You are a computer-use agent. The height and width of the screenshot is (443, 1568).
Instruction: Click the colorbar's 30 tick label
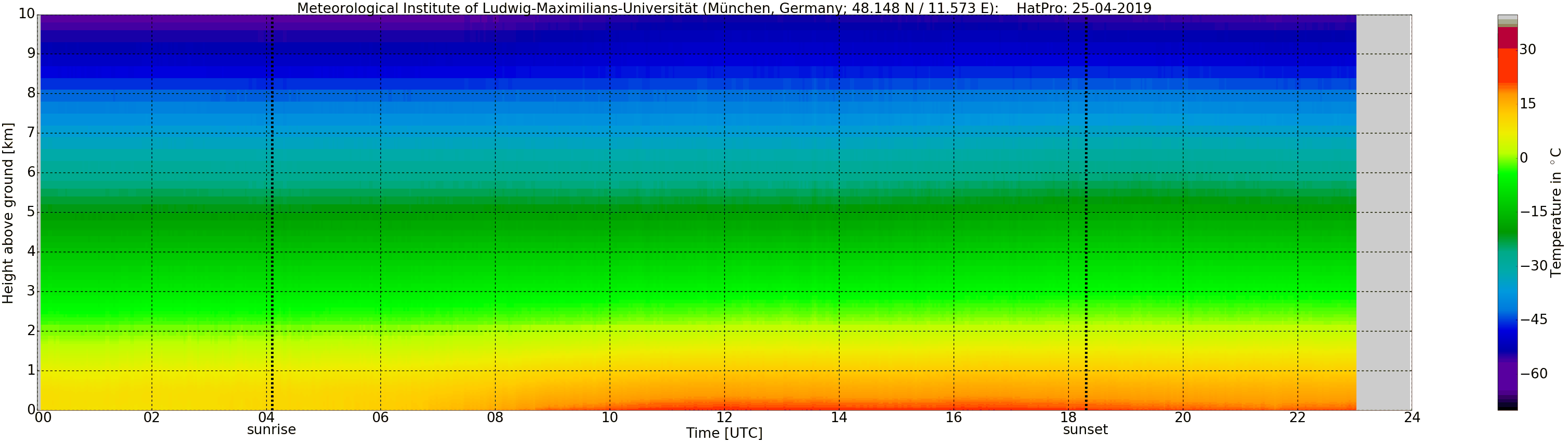pyautogui.click(x=1527, y=50)
